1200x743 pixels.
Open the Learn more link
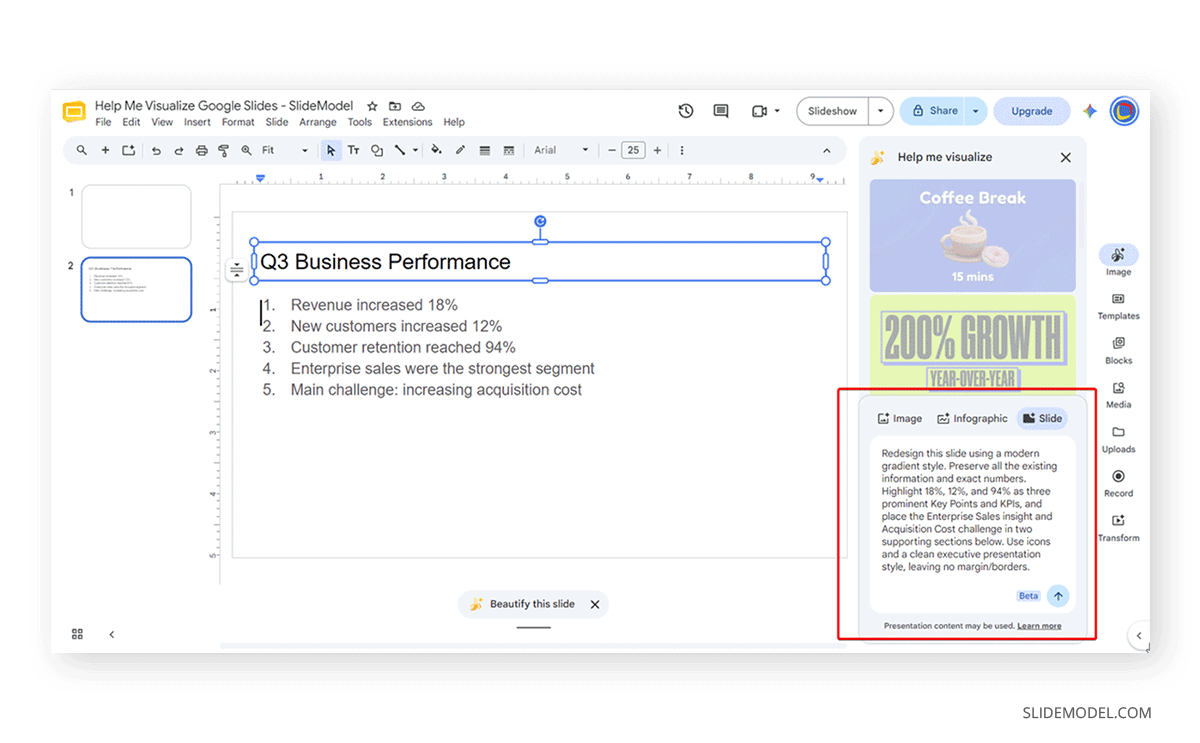point(1039,626)
